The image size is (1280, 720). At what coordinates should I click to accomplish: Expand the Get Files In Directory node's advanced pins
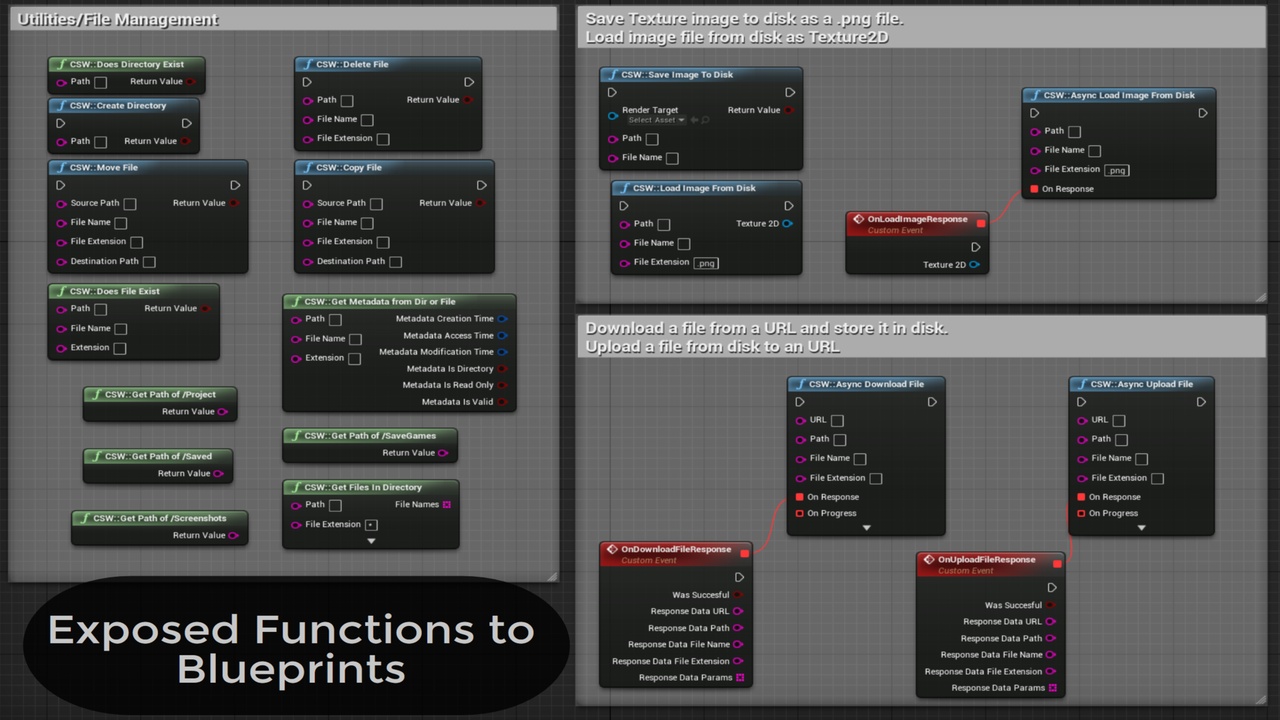pyautogui.click(x=371, y=541)
